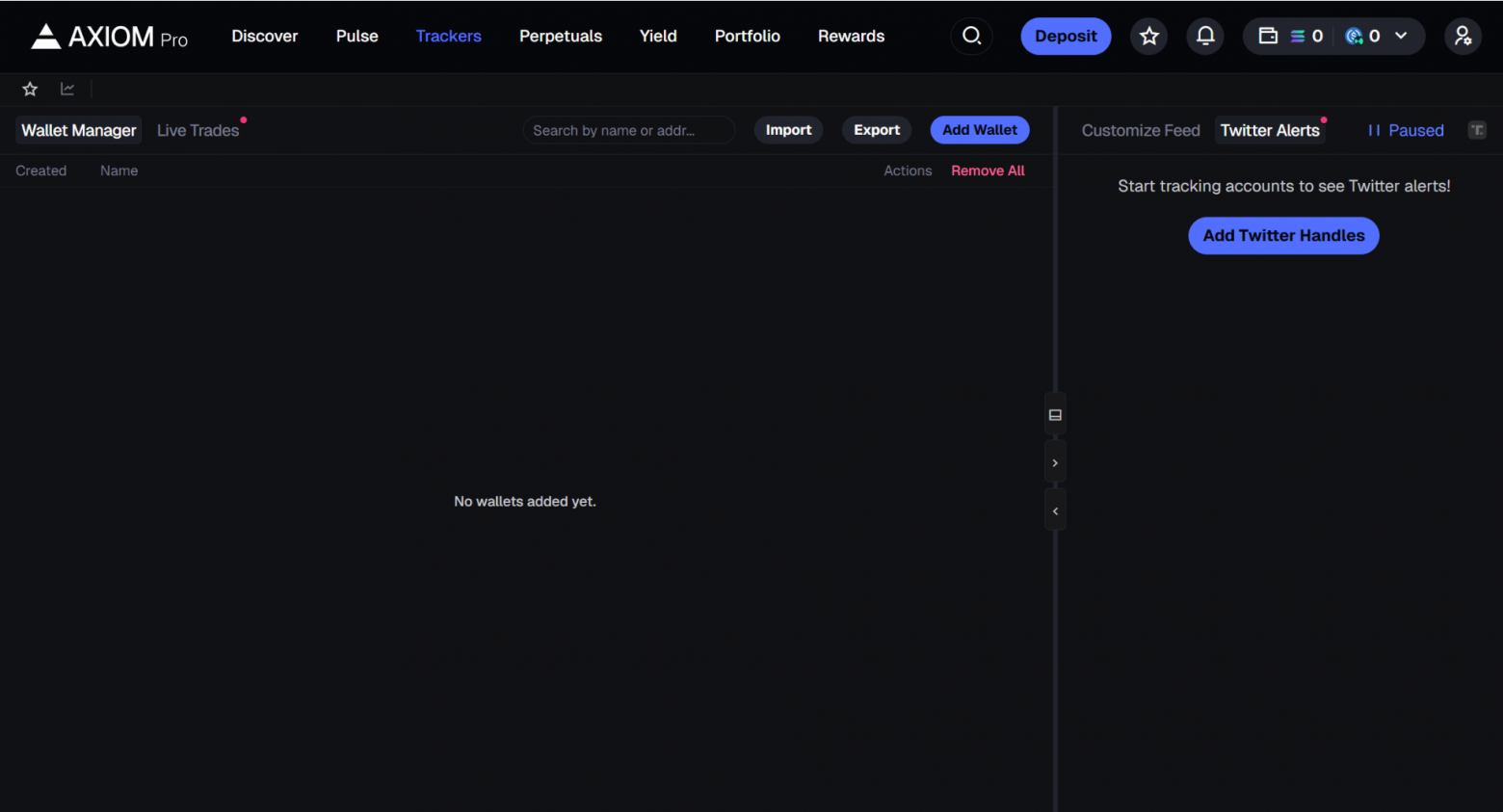Viewport: 1503px width, 812px height.
Task: Collapse the feed panel with the left chevron
Action: click(x=1054, y=510)
